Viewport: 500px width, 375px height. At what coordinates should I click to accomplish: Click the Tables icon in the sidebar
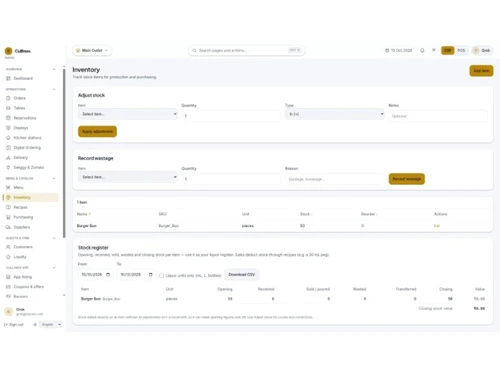tap(8, 108)
